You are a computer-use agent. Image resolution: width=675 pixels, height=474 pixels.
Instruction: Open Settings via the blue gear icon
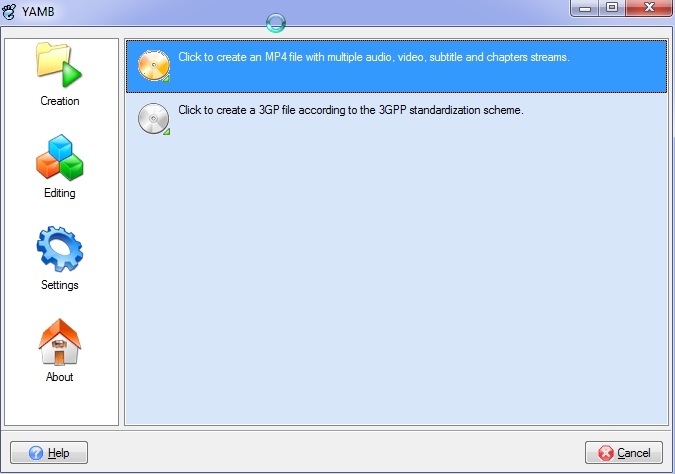(59, 249)
